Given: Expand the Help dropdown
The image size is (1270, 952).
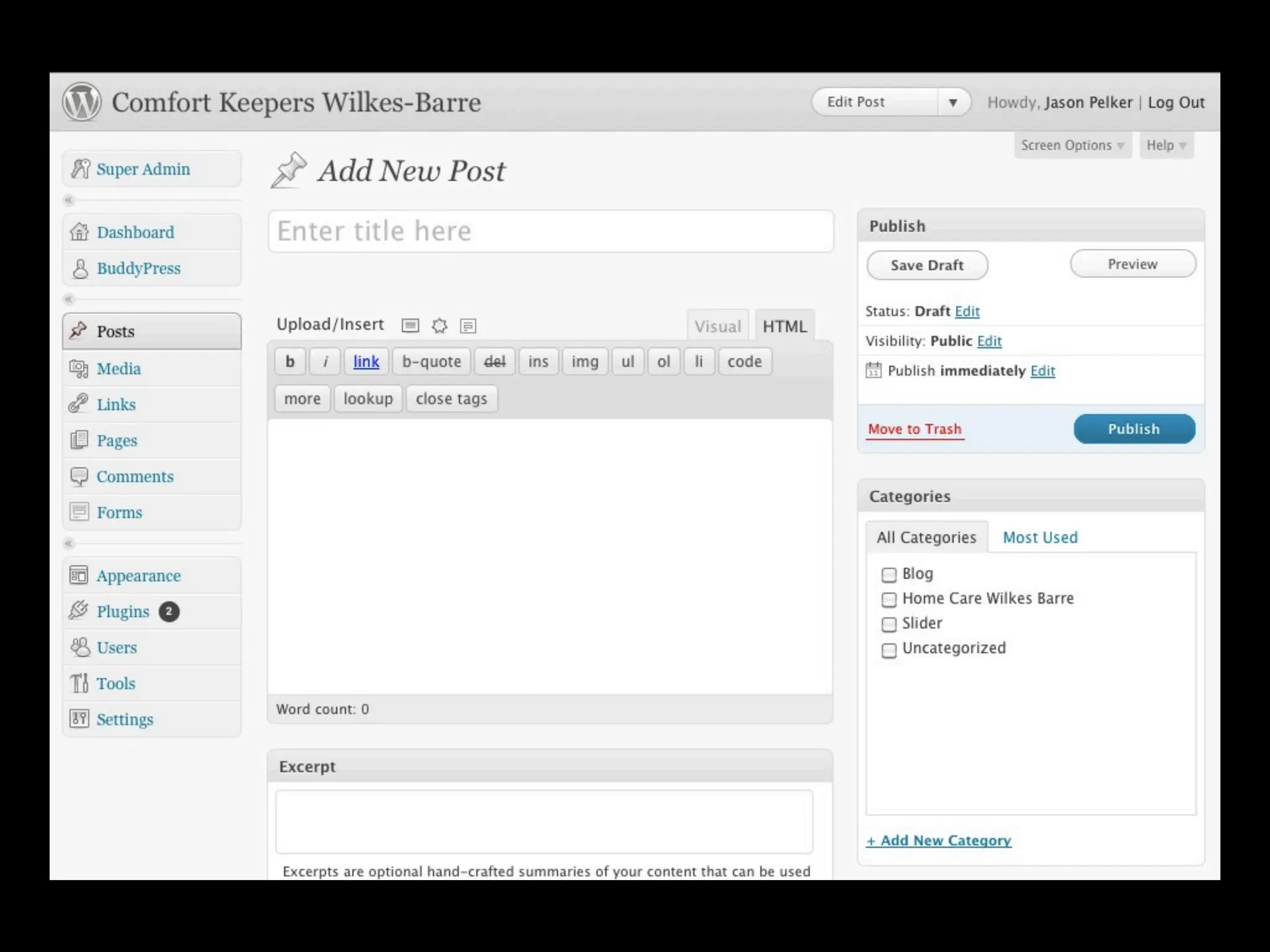Looking at the screenshot, I should click(x=1165, y=145).
